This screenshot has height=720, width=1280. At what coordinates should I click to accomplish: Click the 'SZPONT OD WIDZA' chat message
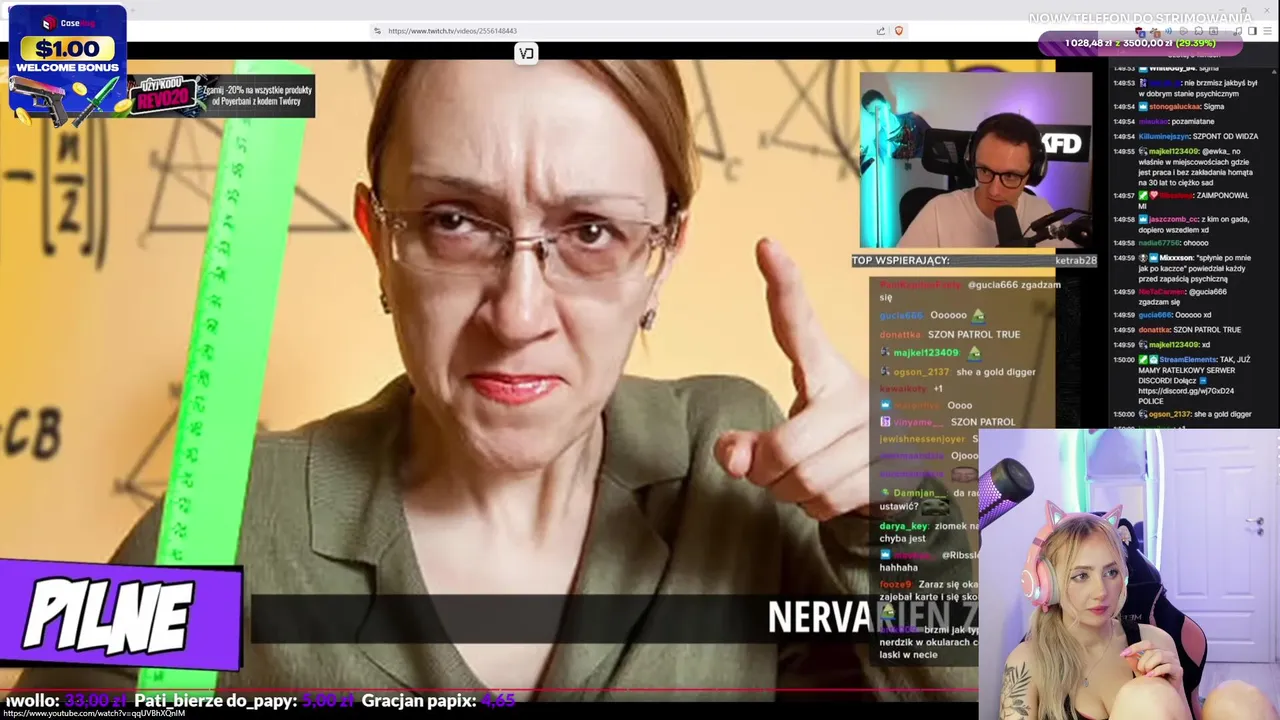[1223, 136]
